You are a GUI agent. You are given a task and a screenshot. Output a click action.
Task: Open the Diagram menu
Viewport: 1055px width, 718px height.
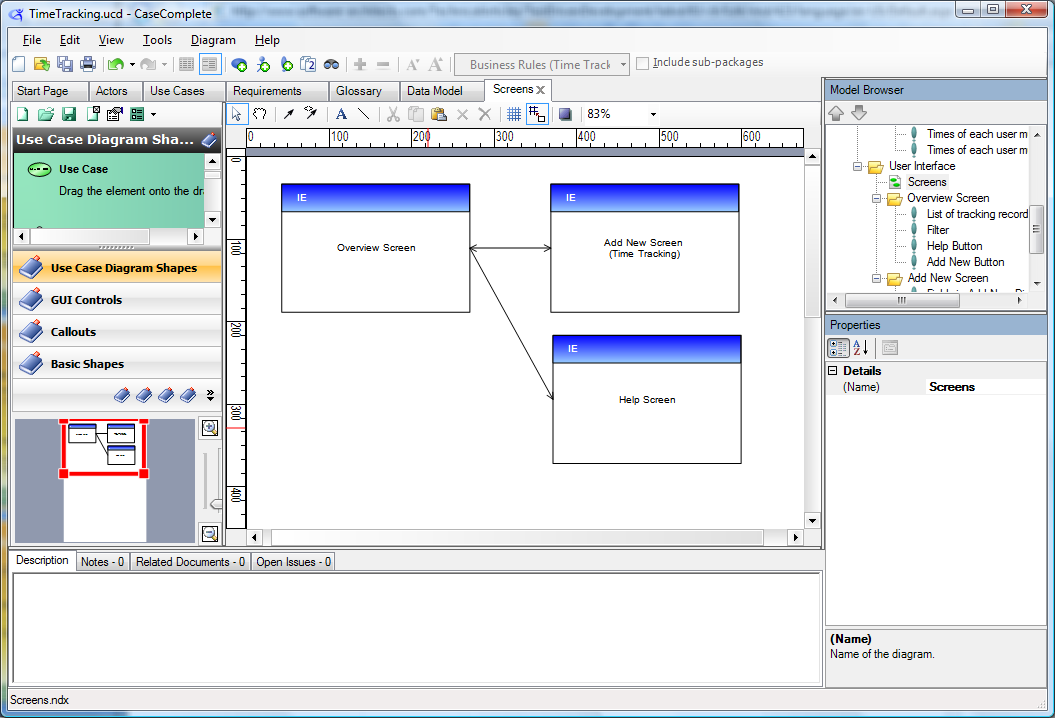pos(213,40)
